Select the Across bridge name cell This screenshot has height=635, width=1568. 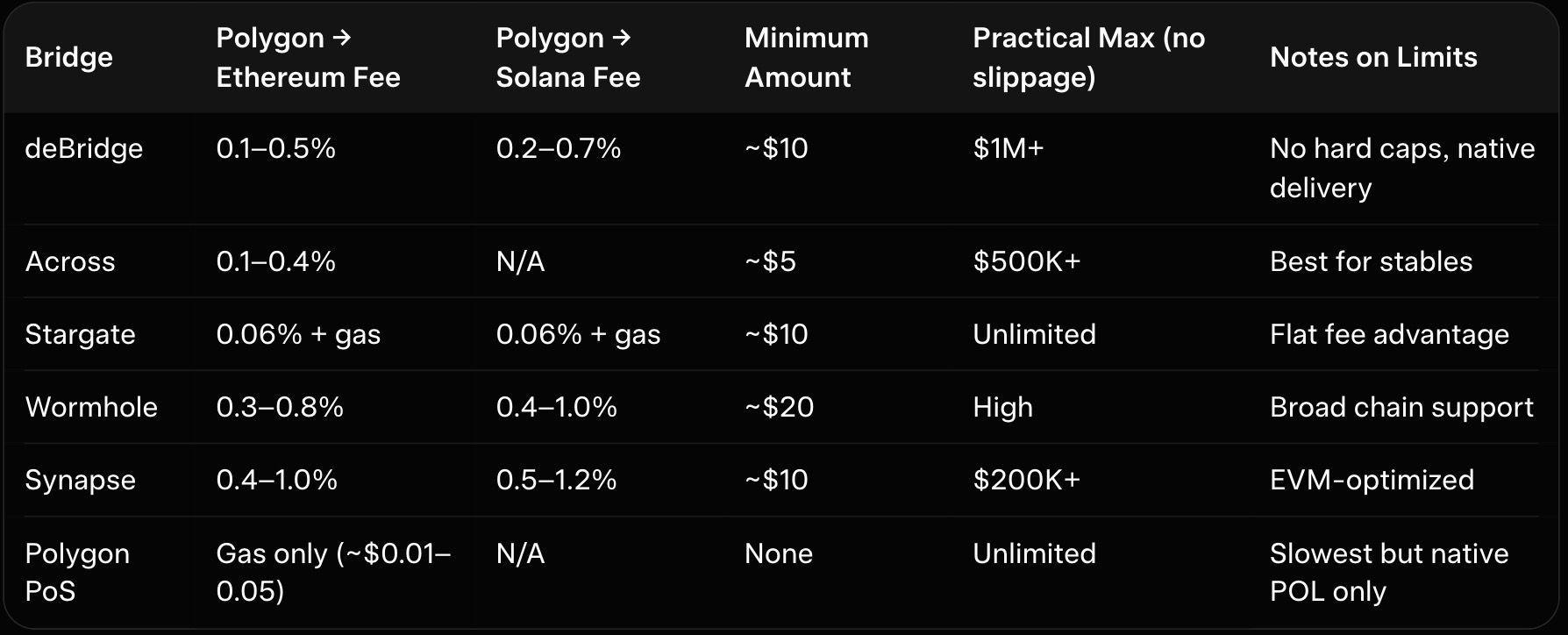point(70,261)
